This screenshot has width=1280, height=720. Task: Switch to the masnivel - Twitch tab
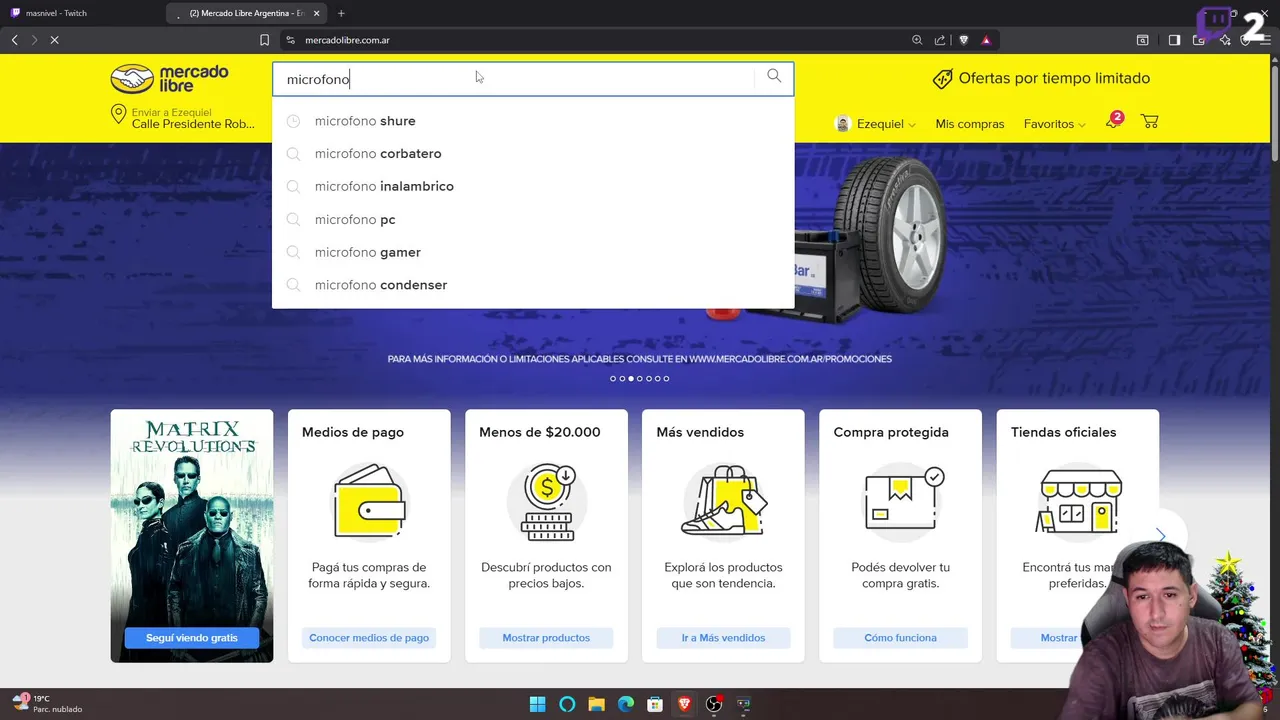80,13
